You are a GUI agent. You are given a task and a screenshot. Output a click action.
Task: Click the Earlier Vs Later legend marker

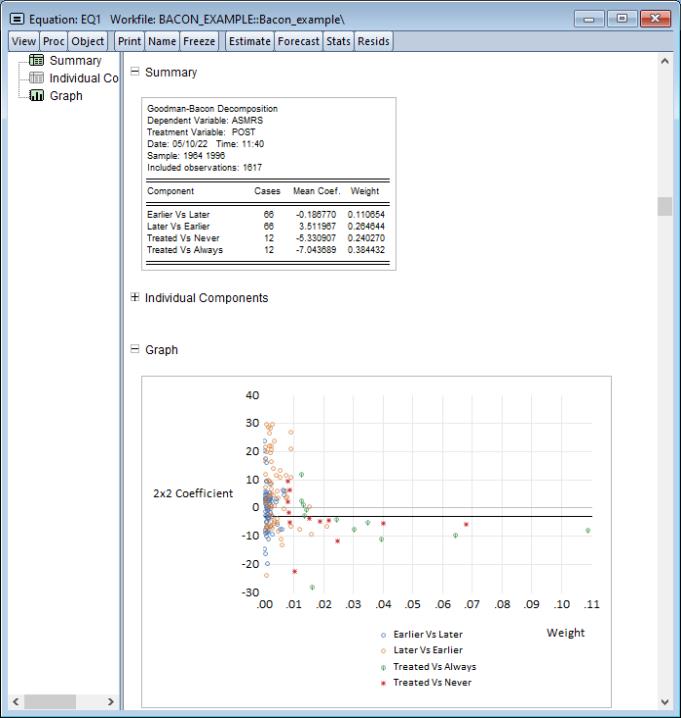coord(384,635)
